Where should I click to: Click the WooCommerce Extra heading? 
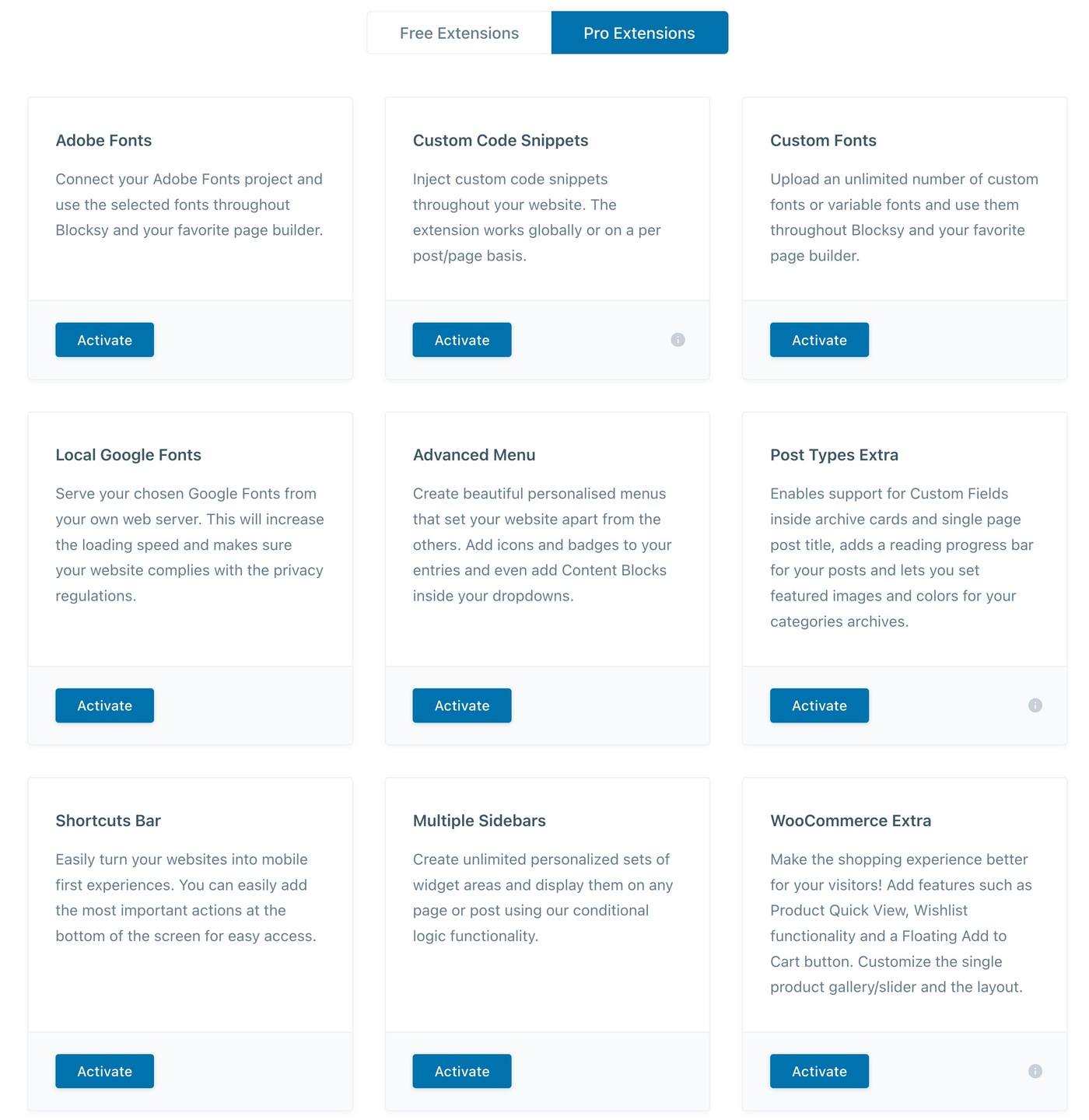(x=850, y=821)
